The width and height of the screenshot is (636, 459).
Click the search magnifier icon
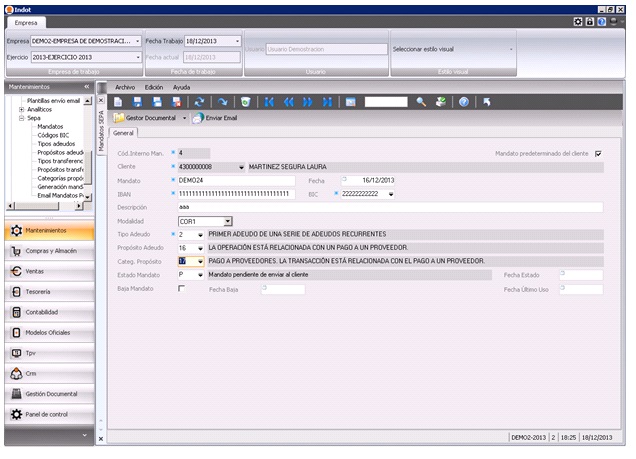(421, 102)
